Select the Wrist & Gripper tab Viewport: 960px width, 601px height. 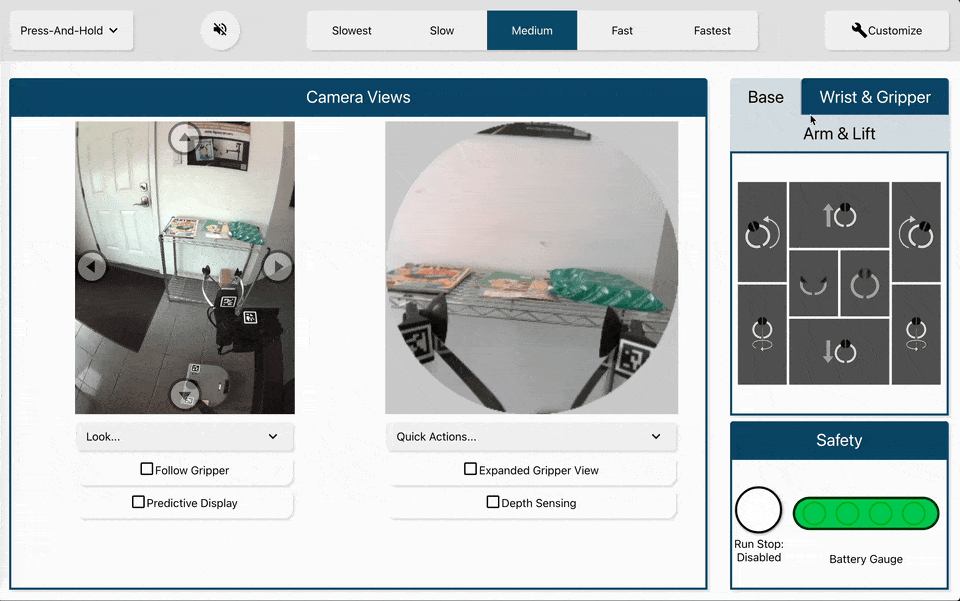pos(875,97)
